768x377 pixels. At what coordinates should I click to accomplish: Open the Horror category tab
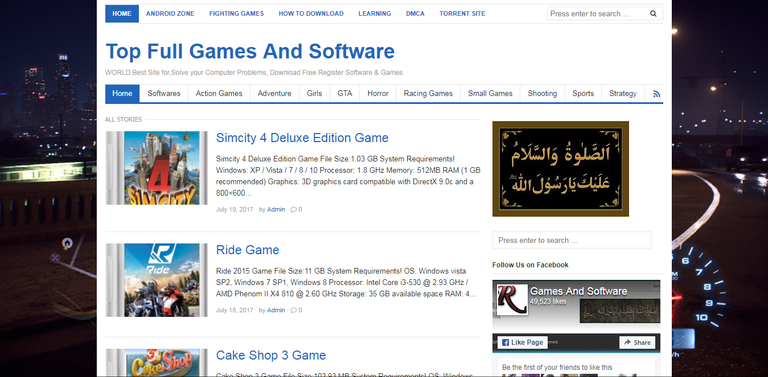pyautogui.click(x=378, y=94)
